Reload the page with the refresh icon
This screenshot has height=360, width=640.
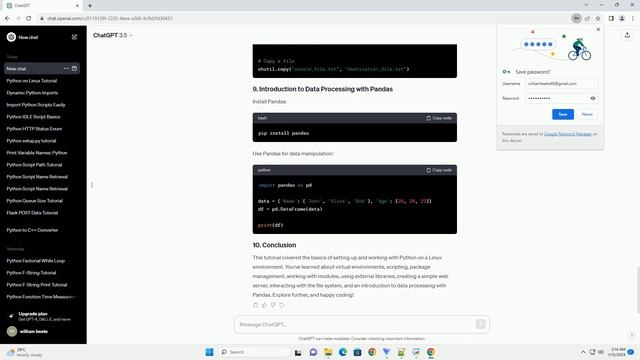point(29,18)
